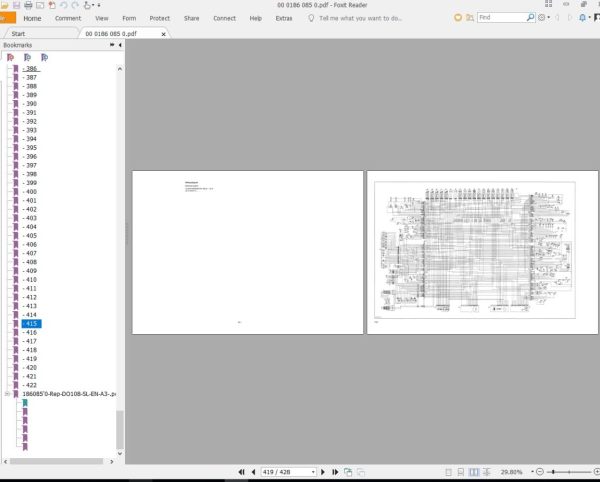Open the View ribbon tab
600x482 pixels.
[x=101, y=18]
